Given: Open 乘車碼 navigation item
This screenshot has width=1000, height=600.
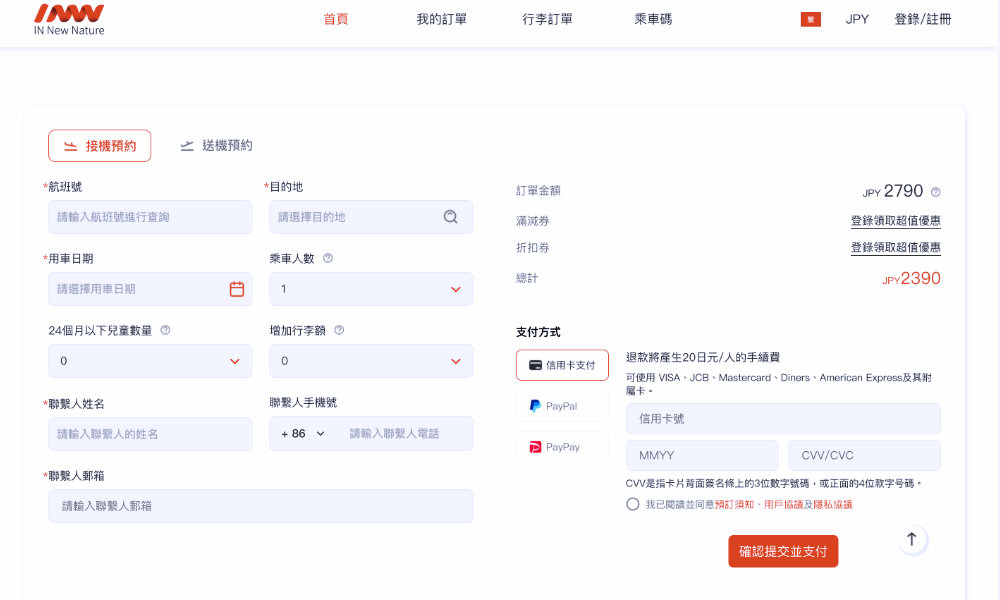Looking at the screenshot, I should [653, 19].
